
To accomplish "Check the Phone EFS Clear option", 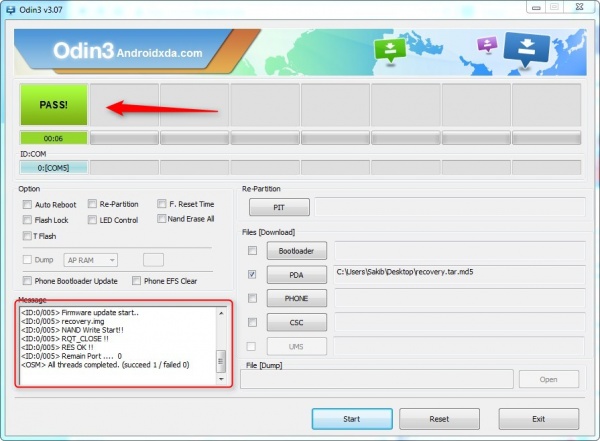I will coord(136,281).
